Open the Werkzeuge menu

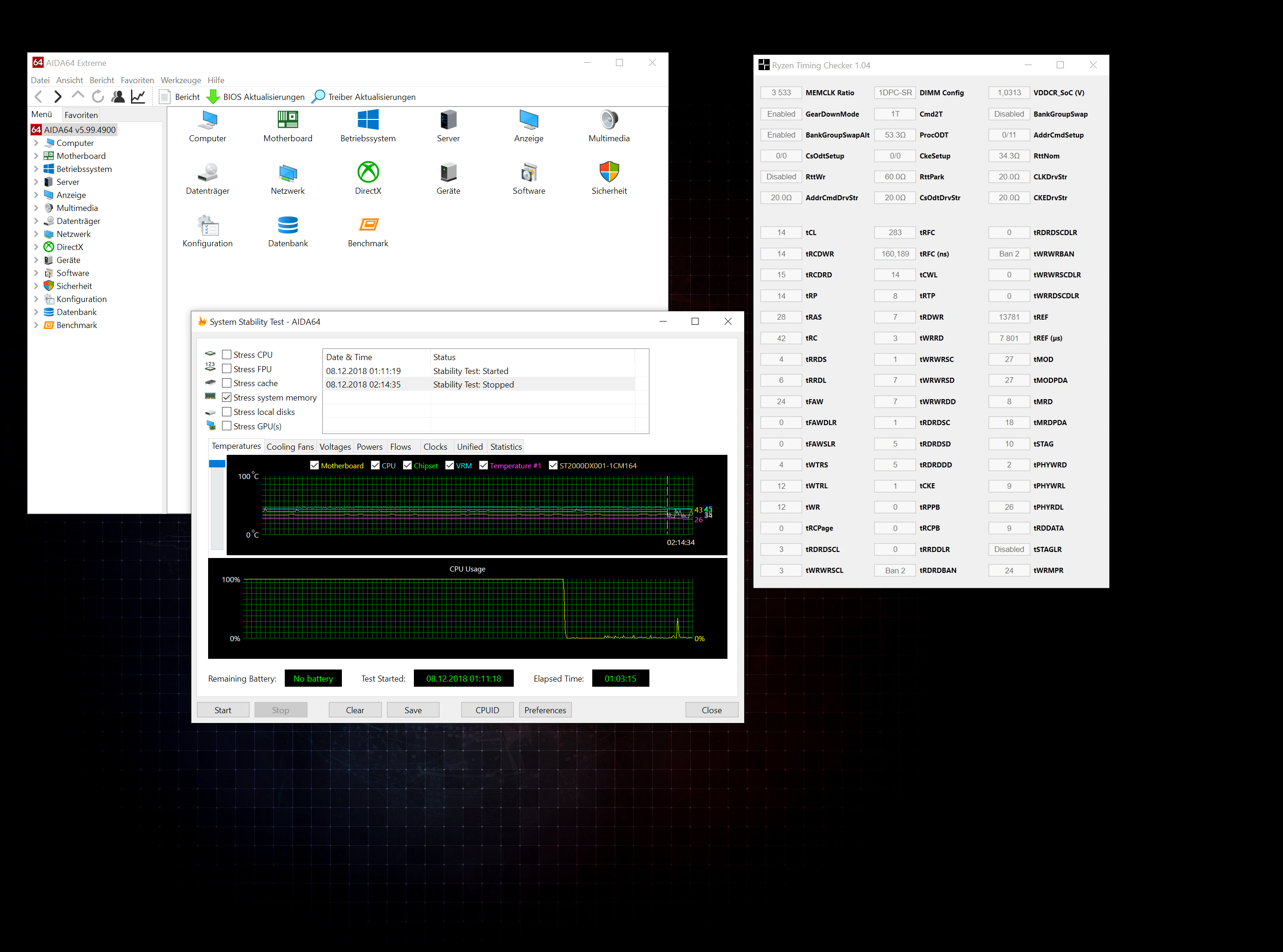point(180,80)
